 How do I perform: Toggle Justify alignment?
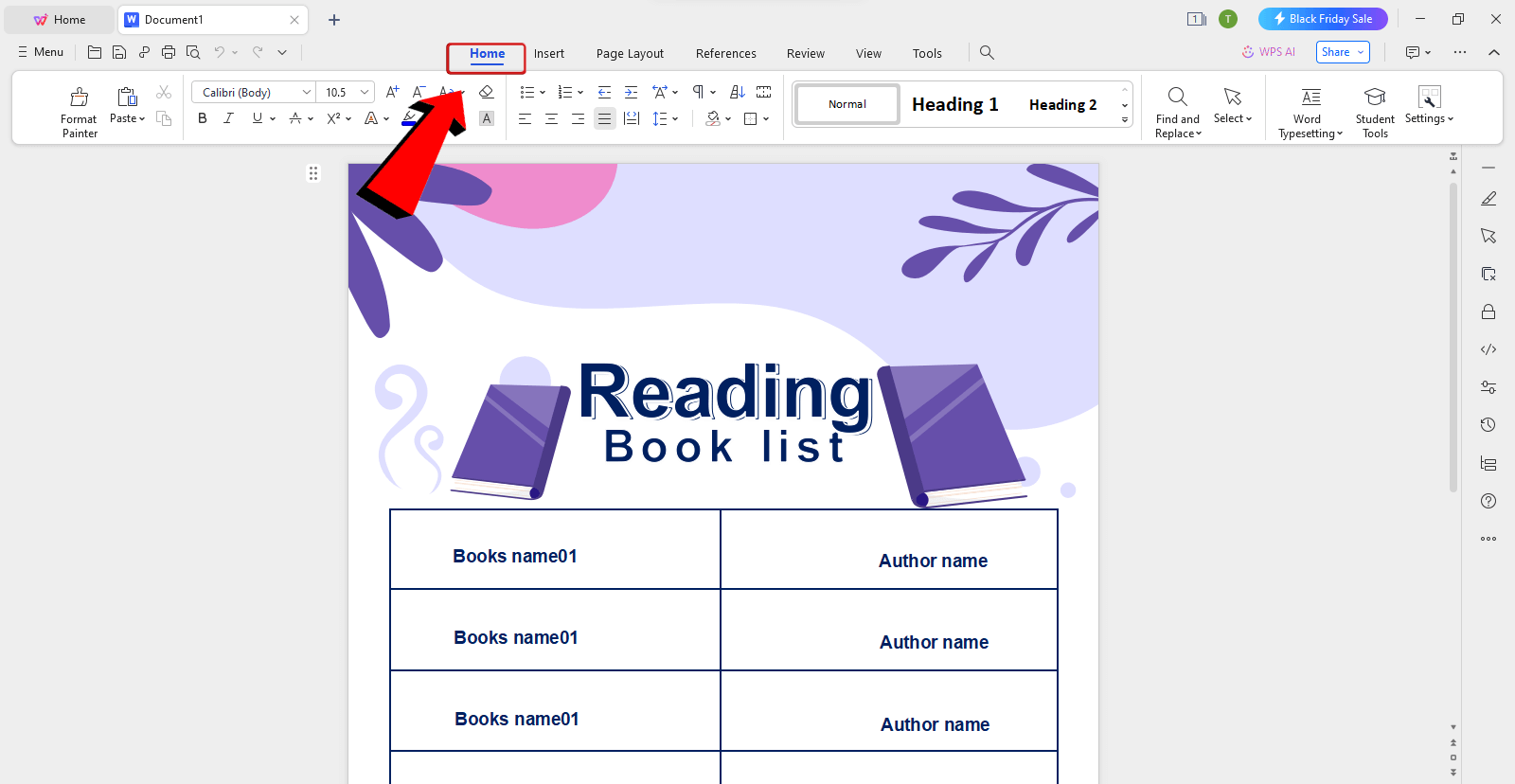coord(604,118)
